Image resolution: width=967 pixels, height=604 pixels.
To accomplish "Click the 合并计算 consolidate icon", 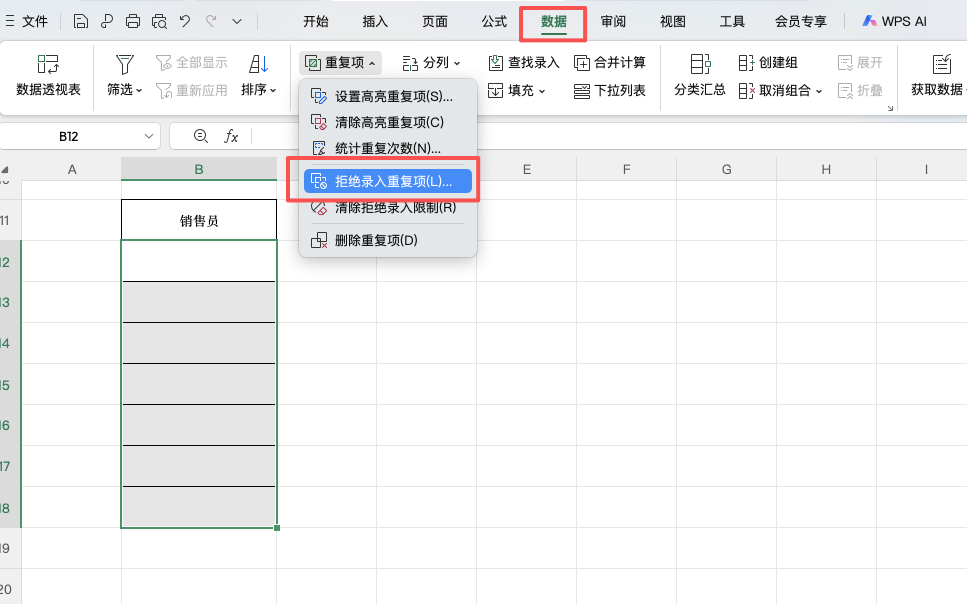I will [x=608, y=62].
